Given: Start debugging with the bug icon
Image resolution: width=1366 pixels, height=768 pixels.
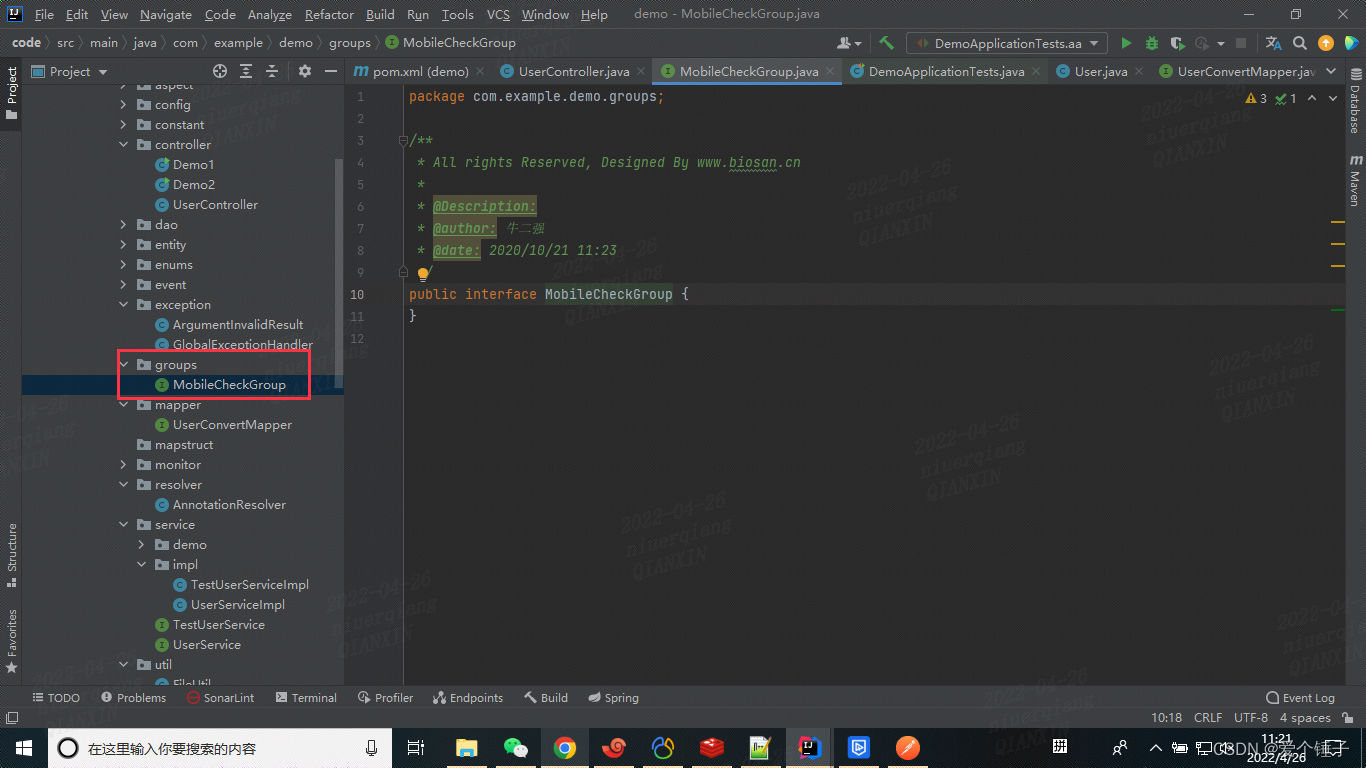Looking at the screenshot, I should pyautogui.click(x=1152, y=43).
